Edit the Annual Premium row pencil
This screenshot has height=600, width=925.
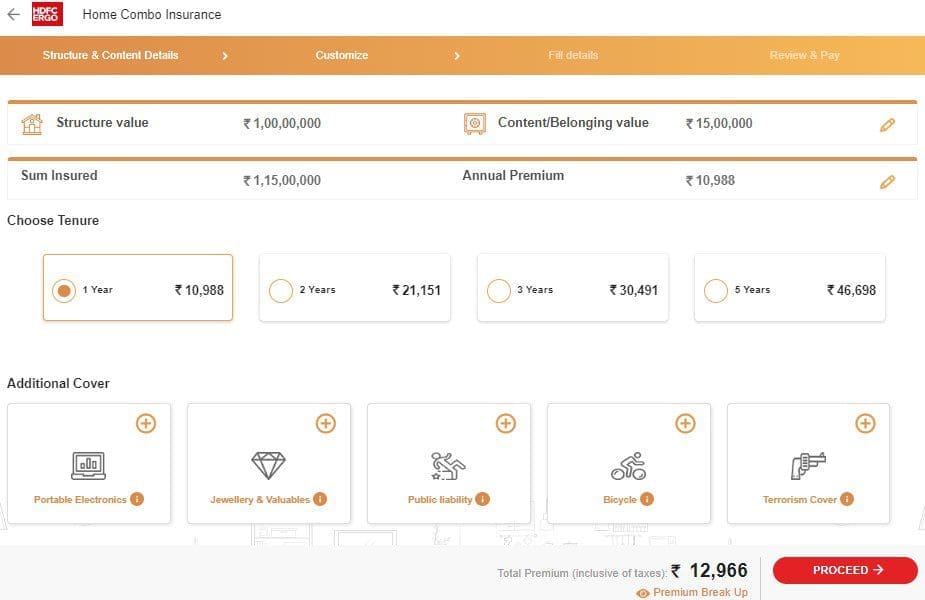[x=887, y=182]
